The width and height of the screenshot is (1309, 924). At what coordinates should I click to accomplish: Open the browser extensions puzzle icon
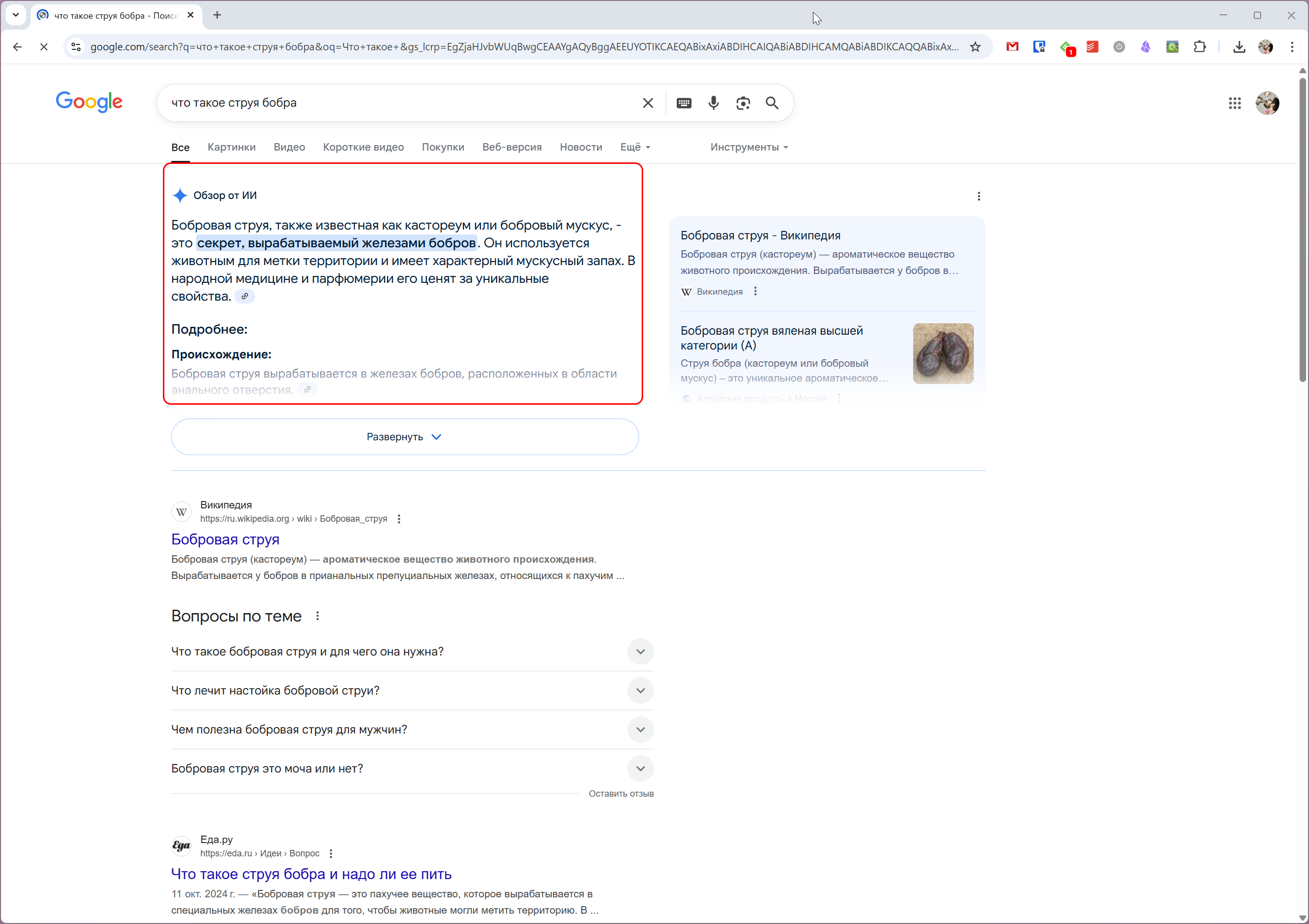point(1199,47)
